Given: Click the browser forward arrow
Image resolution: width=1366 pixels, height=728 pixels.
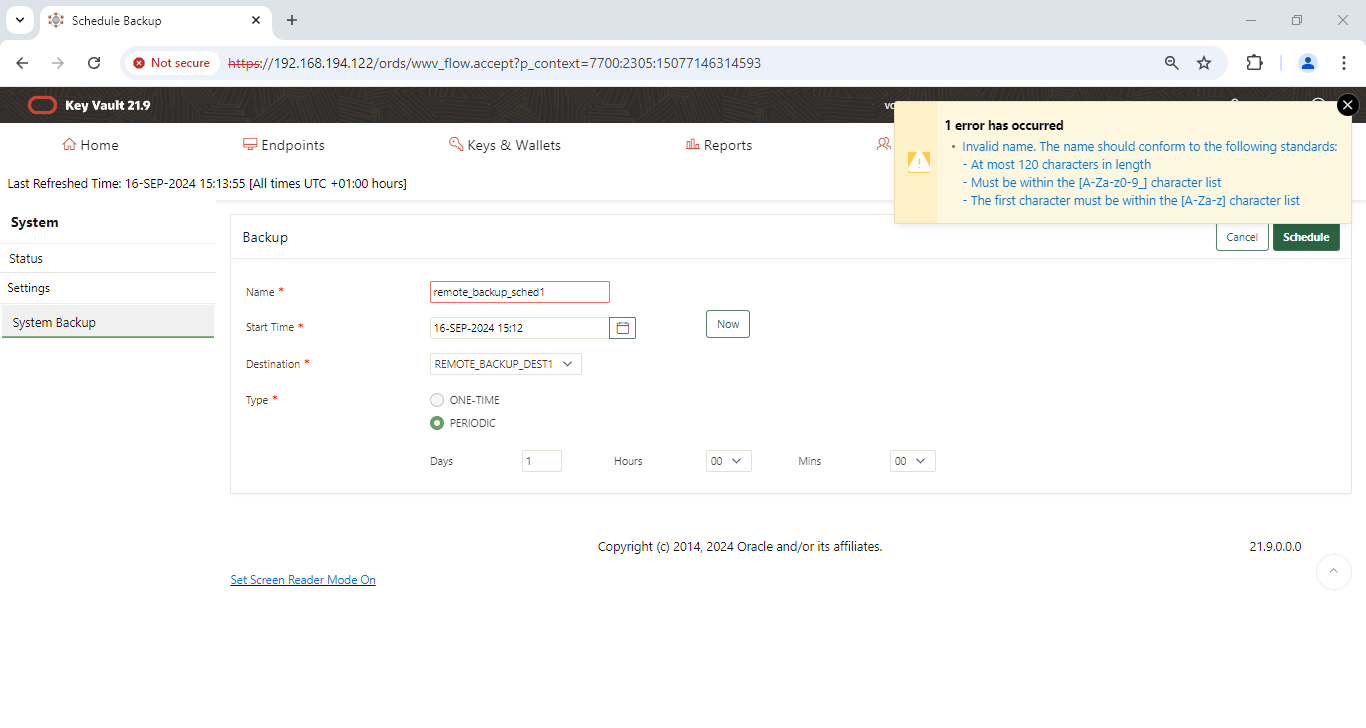Looking at the screenshot, I should [x=58, y=63].
